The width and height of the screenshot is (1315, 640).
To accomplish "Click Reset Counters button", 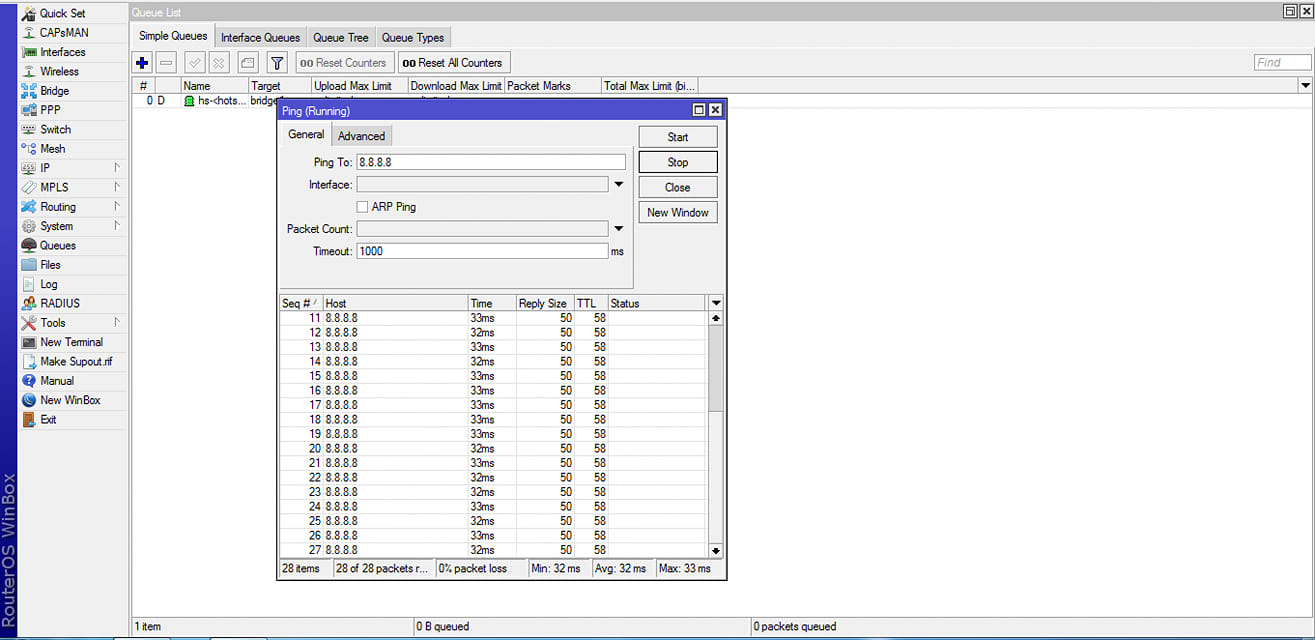I will point(344,63).
